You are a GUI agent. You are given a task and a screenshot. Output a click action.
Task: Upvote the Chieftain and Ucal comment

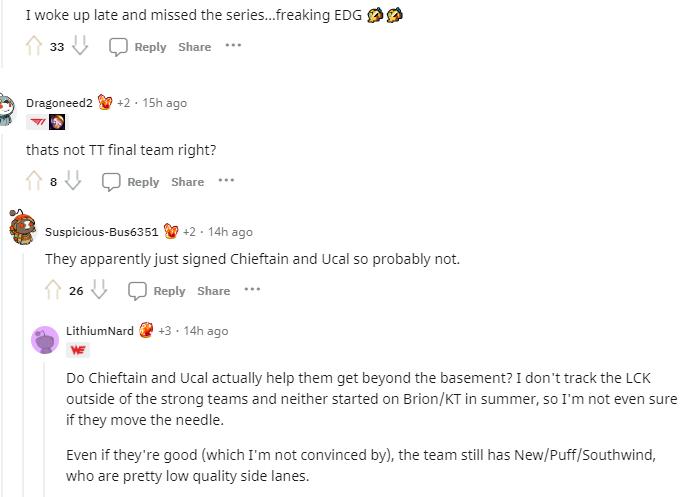pyautogui.click(x=53, y=290)
